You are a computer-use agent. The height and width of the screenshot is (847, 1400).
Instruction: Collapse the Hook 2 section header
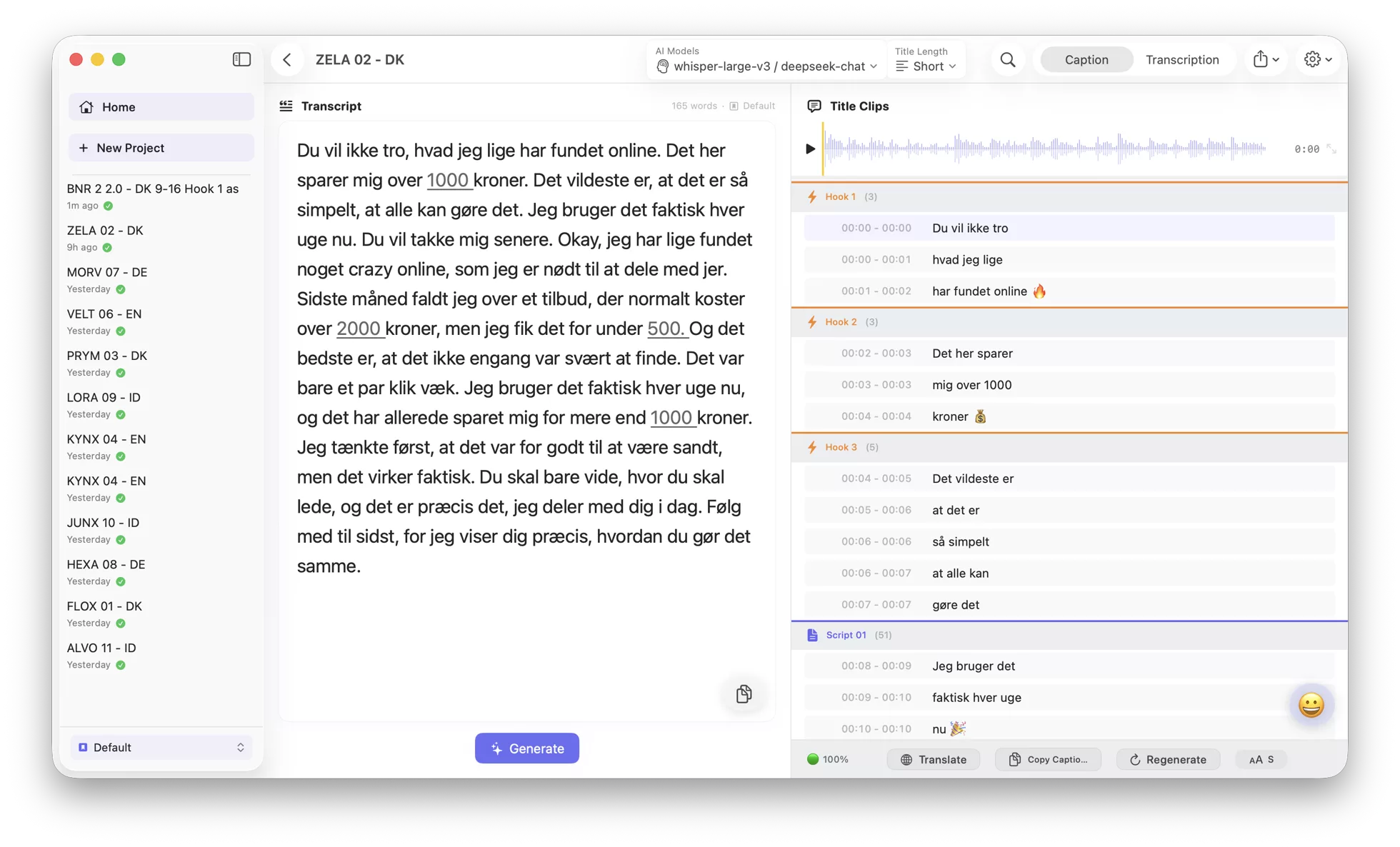click(1069, 322)
